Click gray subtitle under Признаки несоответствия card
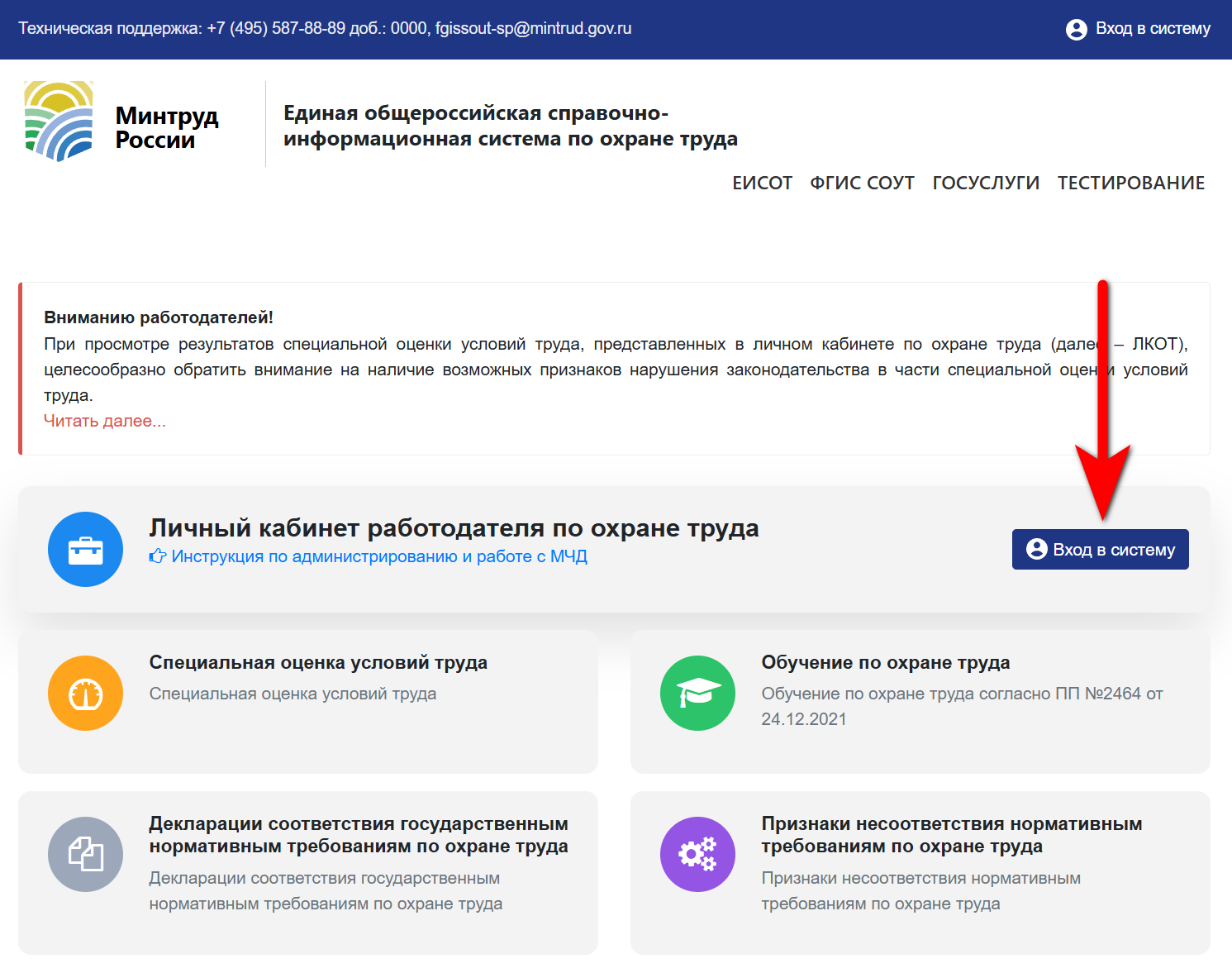 [x=921, y=890]
